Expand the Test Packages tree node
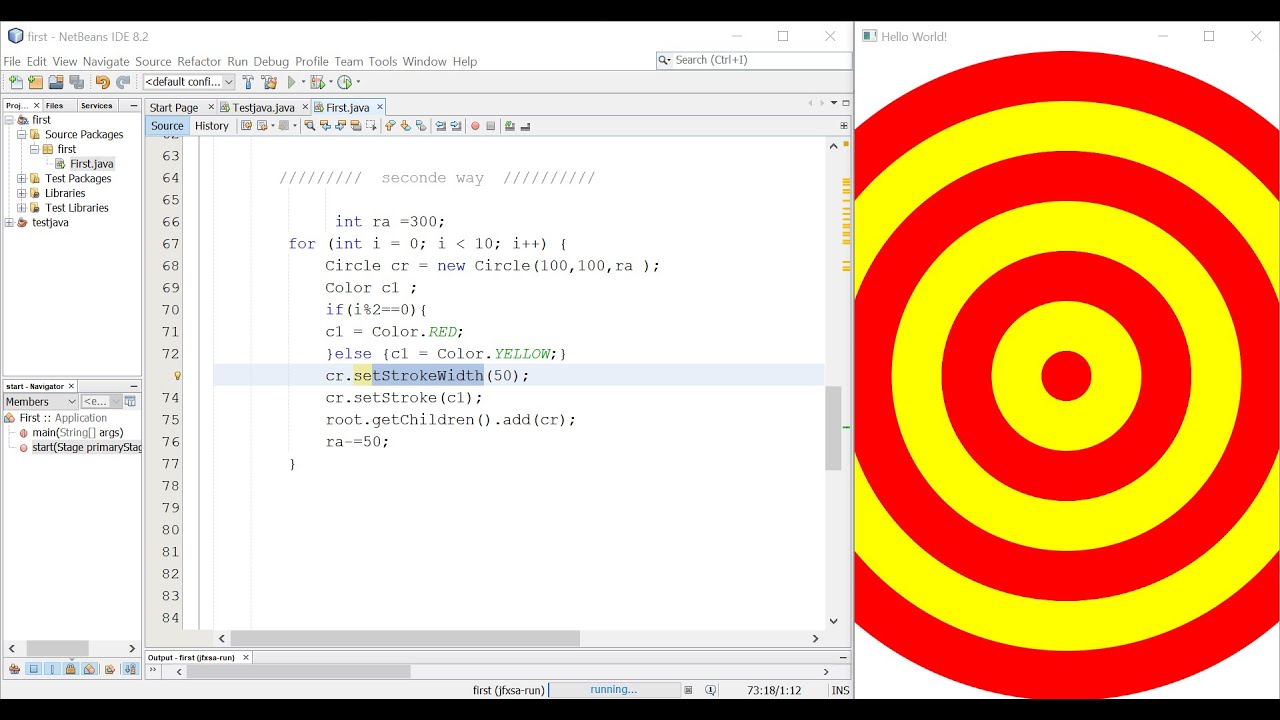The height and width of the screenshot is (720, 1280). point(21,178)
